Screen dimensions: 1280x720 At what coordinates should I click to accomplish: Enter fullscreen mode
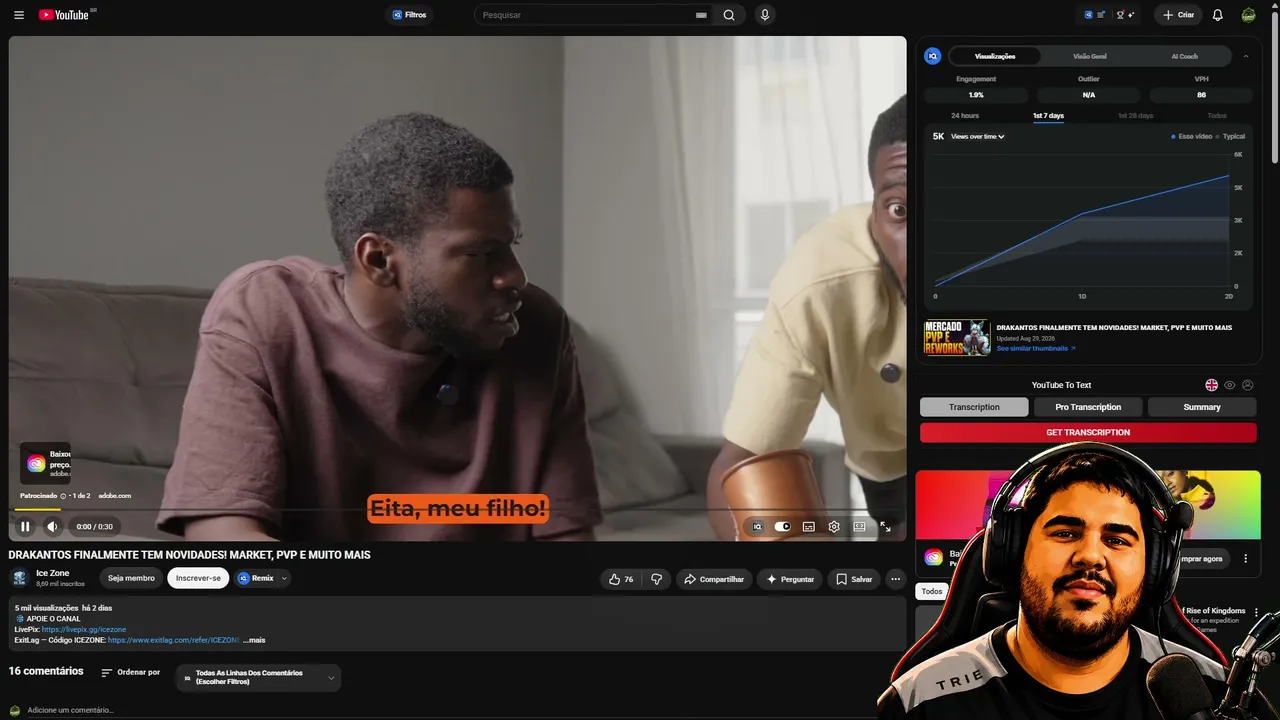885,526
